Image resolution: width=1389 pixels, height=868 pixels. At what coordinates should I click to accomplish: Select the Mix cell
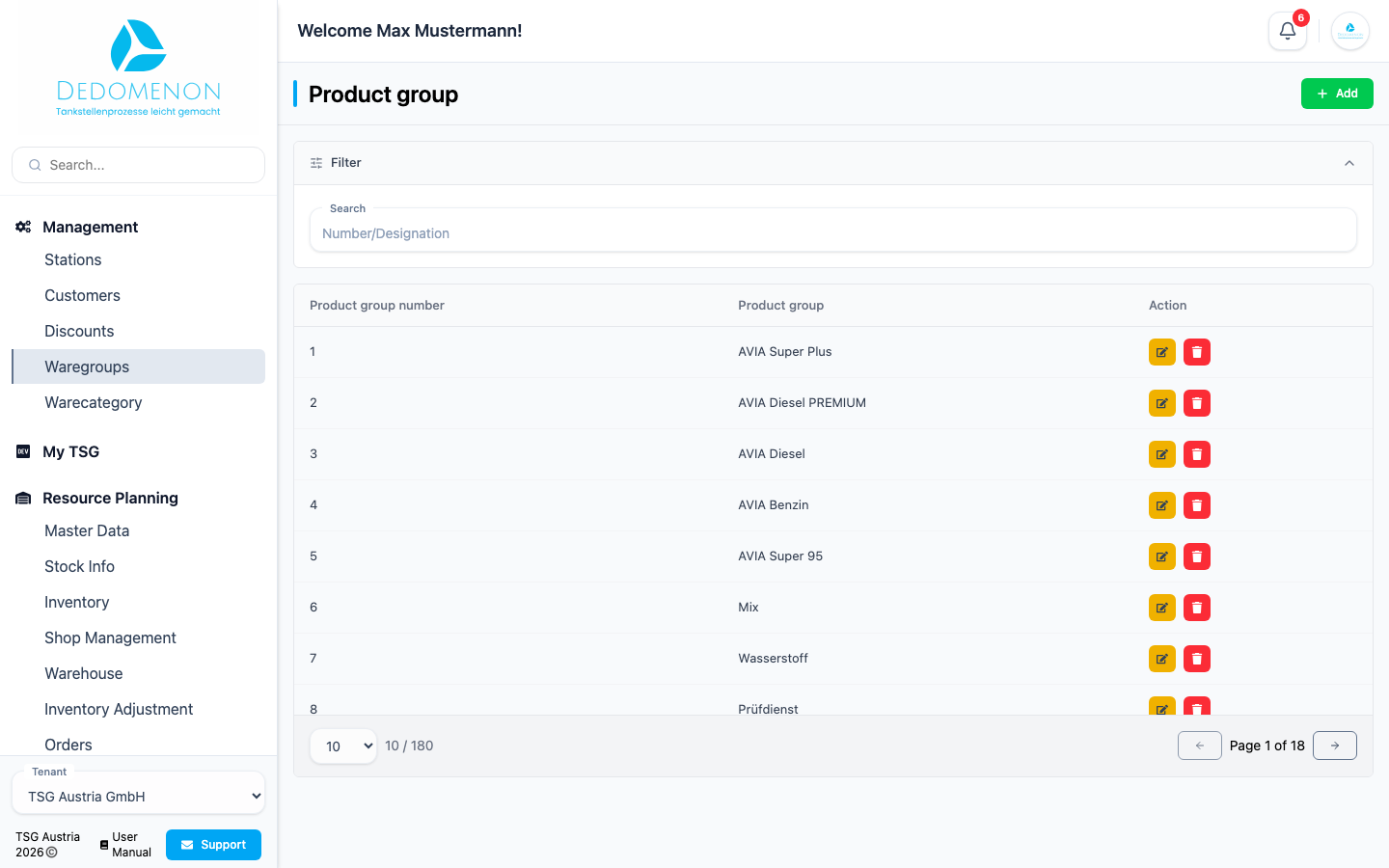pyautogui.click(x=749, y=608)
